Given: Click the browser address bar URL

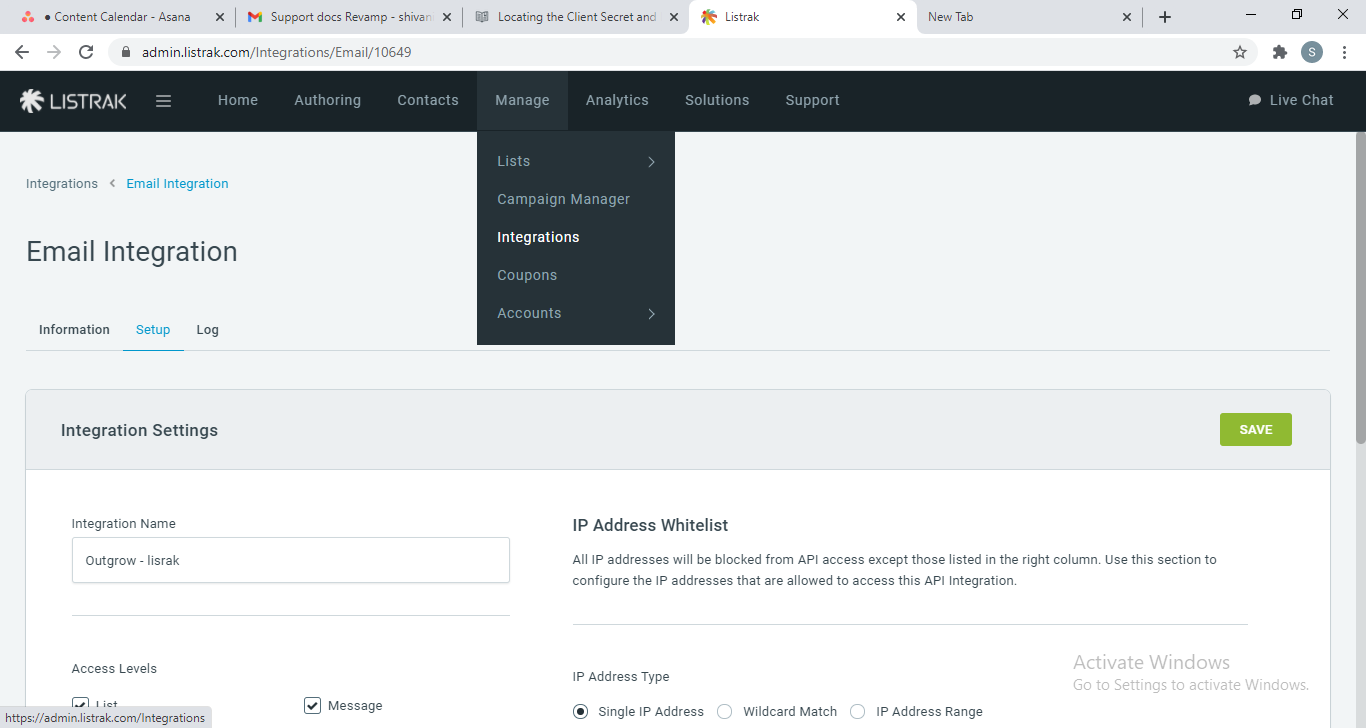Looking at the screenshot, I should (277, 52).
